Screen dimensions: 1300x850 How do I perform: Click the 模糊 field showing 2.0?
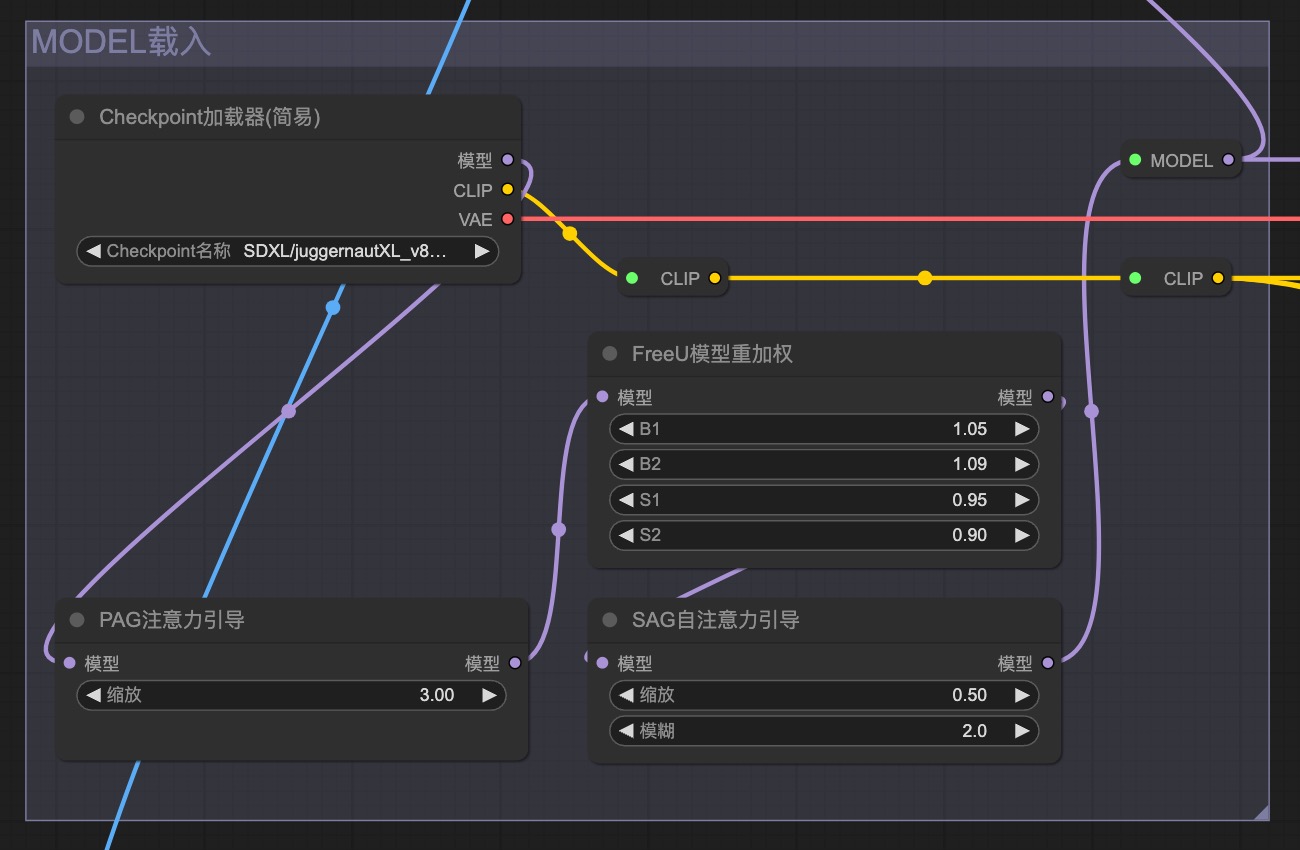824,731
